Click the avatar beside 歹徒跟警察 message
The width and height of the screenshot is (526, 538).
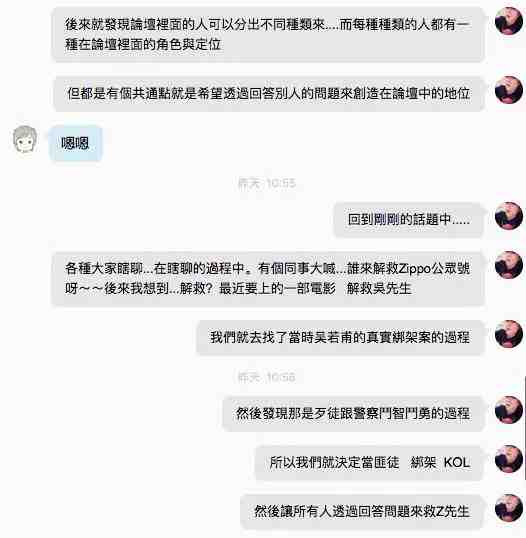pyautogui.click(x=509, y=410)
